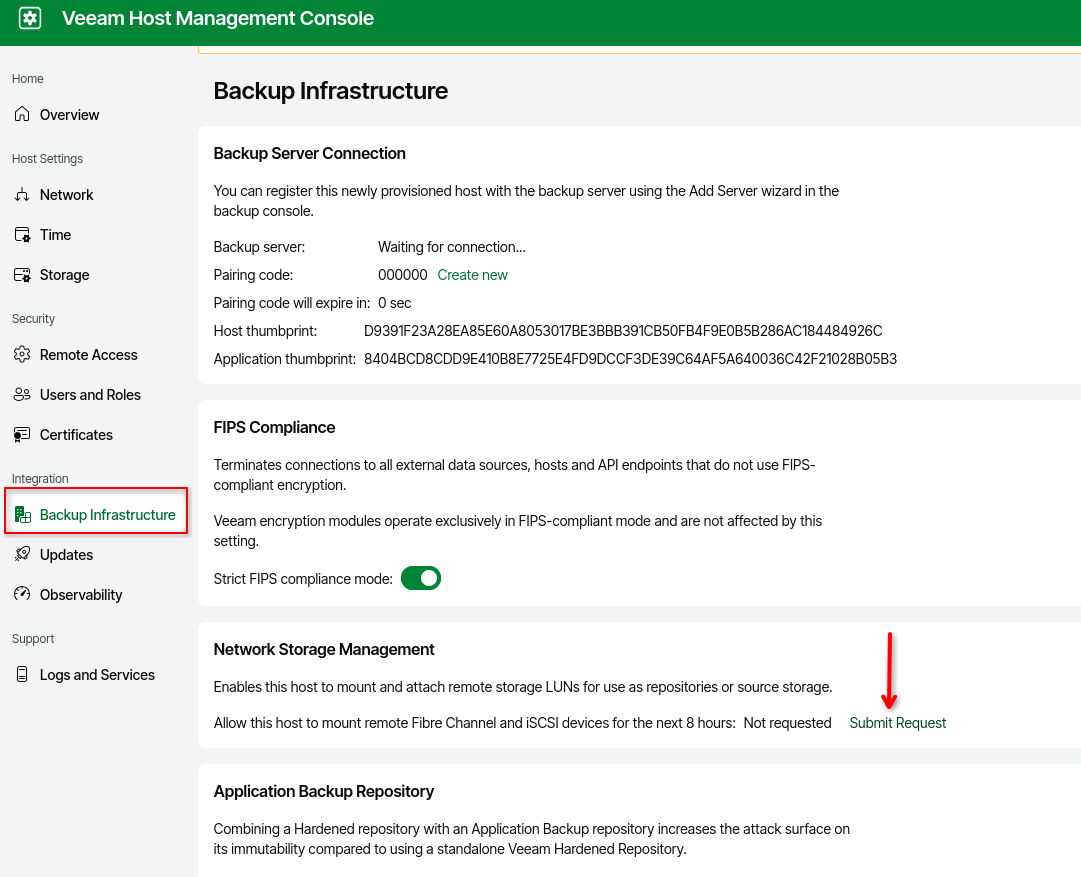Click the Updates rocket icon
Viewport: 1081px width, 877px height.
point(22,554)
